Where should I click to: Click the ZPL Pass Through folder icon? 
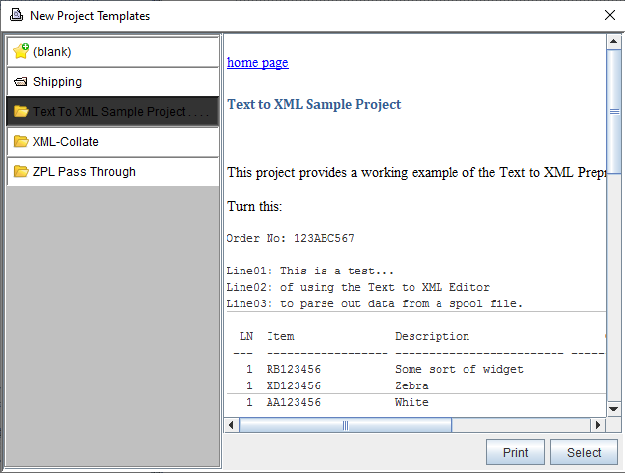coord(21,171)
